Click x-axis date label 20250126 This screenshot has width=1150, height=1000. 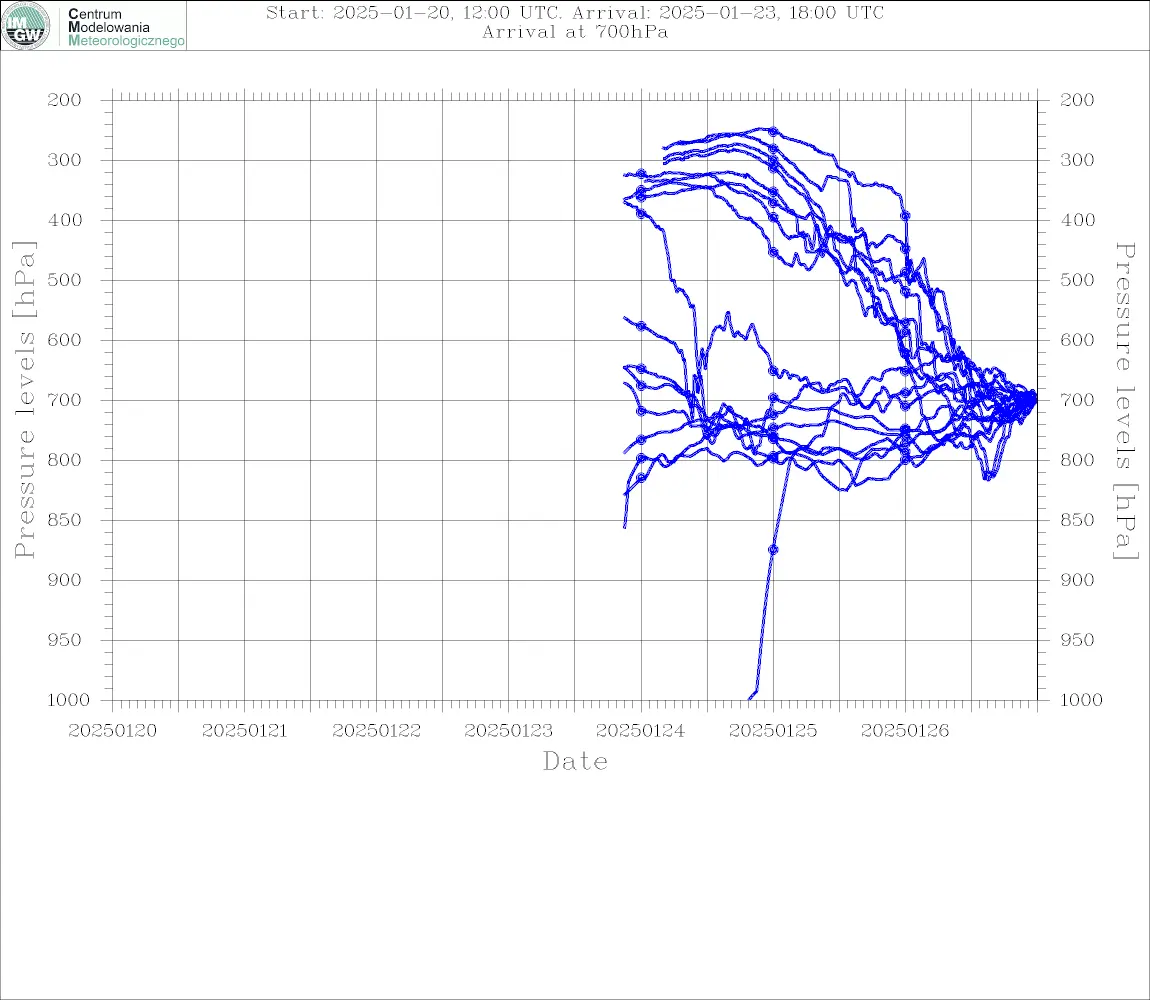pos(905,731)
